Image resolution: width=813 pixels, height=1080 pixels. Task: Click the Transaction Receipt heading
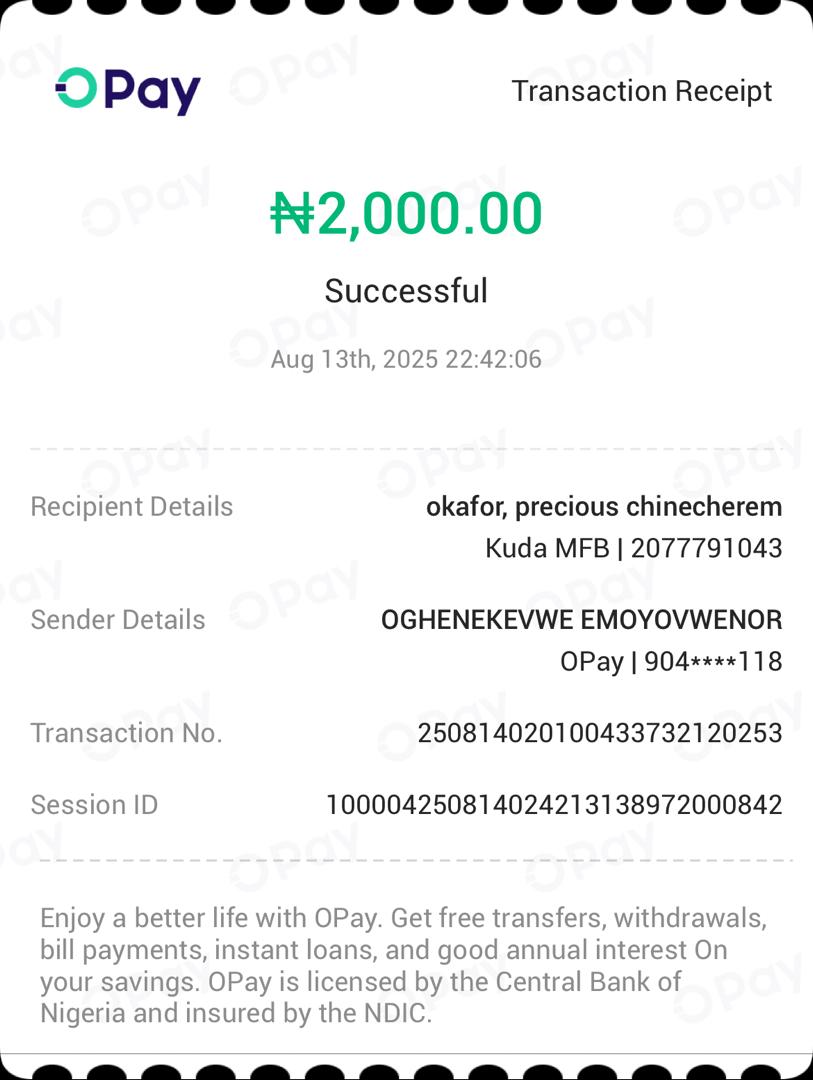[x=641, y=91]
